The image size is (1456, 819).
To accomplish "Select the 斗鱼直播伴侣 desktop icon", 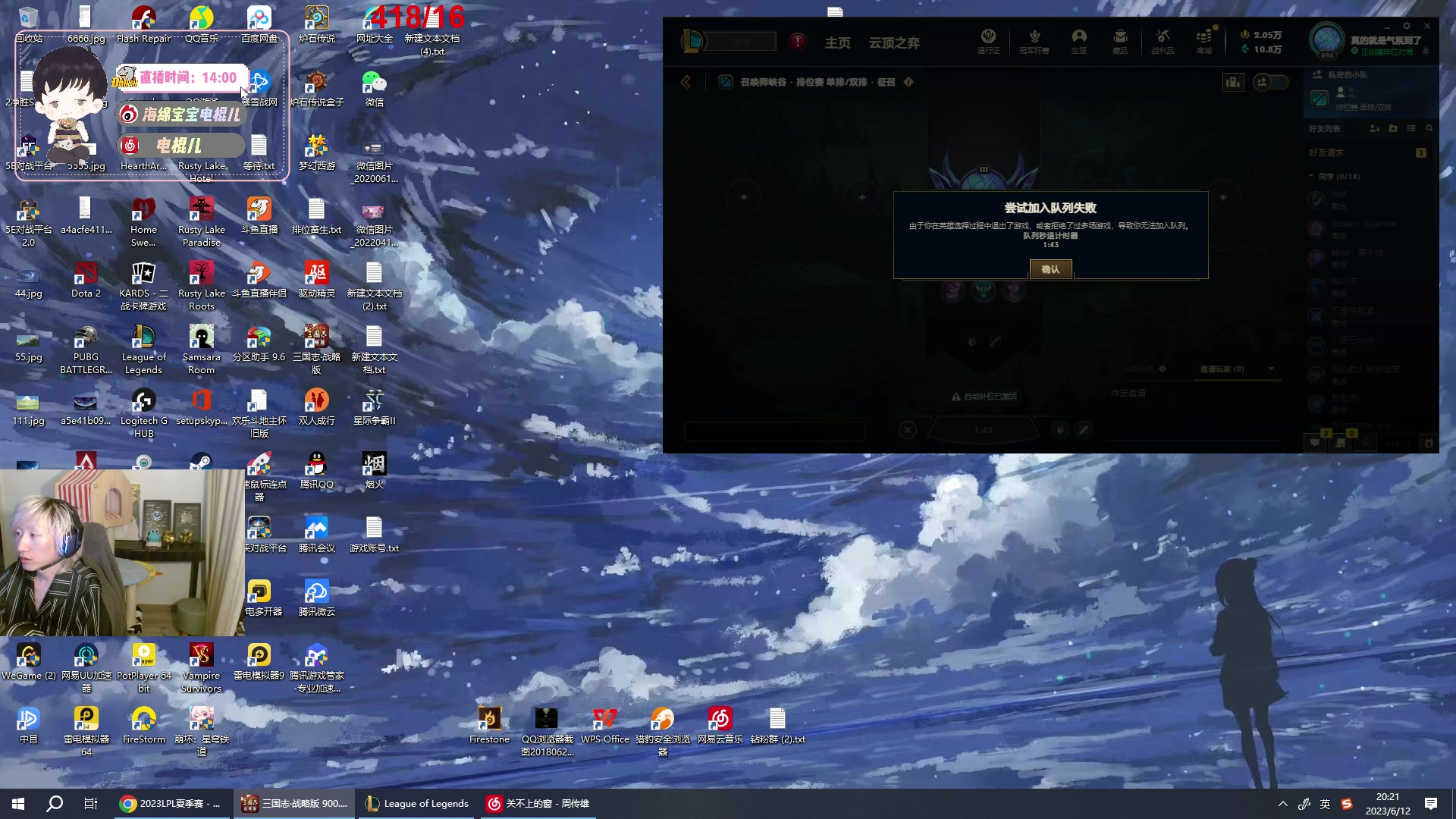I will [x=259, y=279].
